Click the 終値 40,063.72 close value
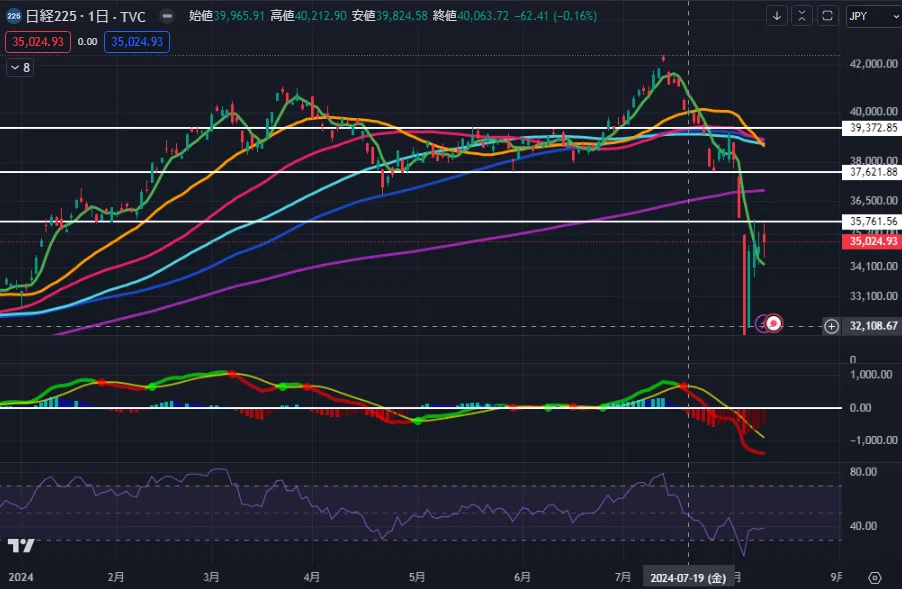This screenshot has width=902, height=589. click(x=471, y=16)
